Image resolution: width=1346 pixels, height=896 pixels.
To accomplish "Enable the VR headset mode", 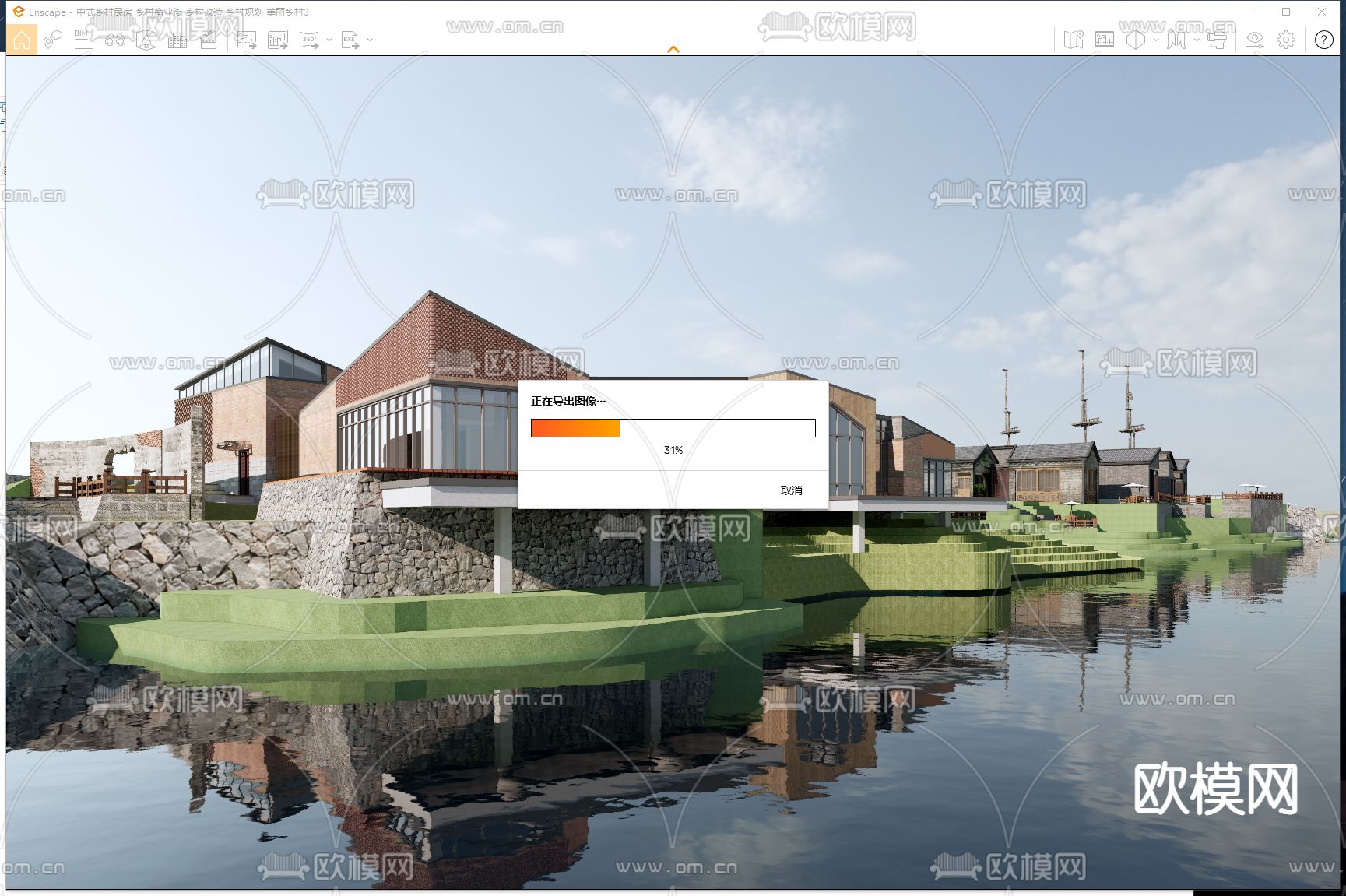I will 1218,40.
